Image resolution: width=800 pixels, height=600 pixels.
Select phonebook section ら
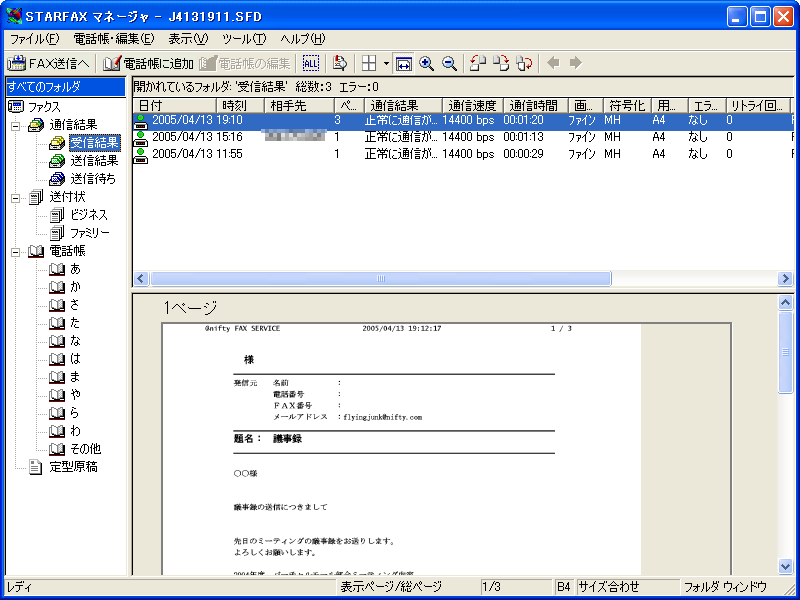tap(76, 413)
